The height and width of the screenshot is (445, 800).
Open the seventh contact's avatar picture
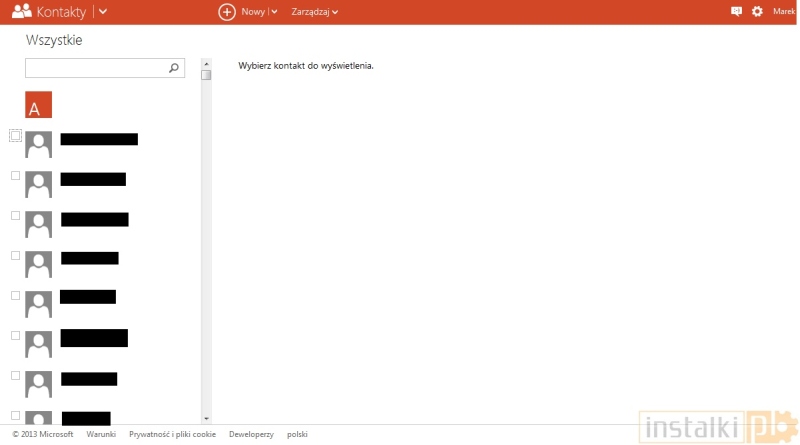point(38,384)
